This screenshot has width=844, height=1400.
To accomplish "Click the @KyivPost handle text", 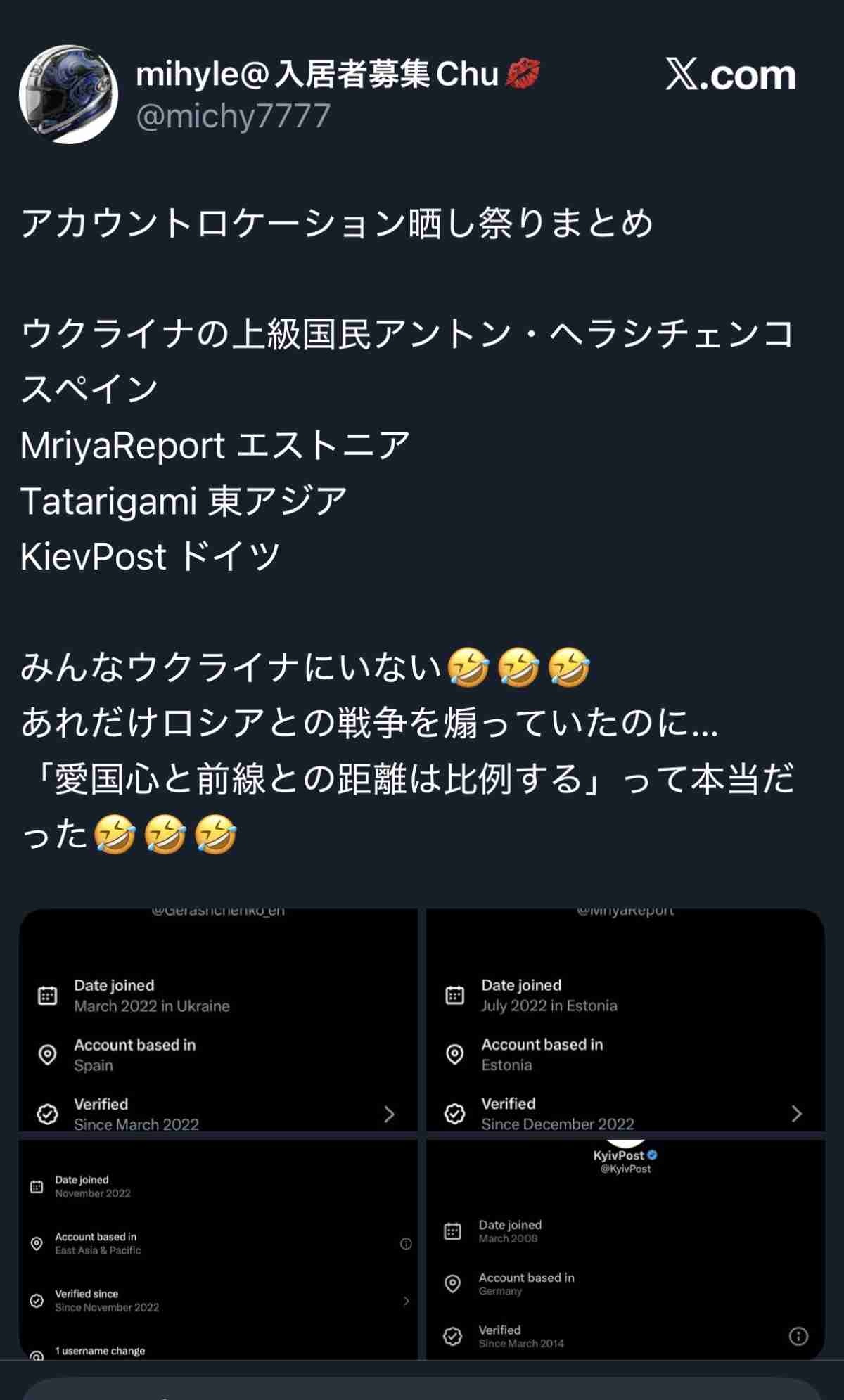I will tap(625, 1169).
